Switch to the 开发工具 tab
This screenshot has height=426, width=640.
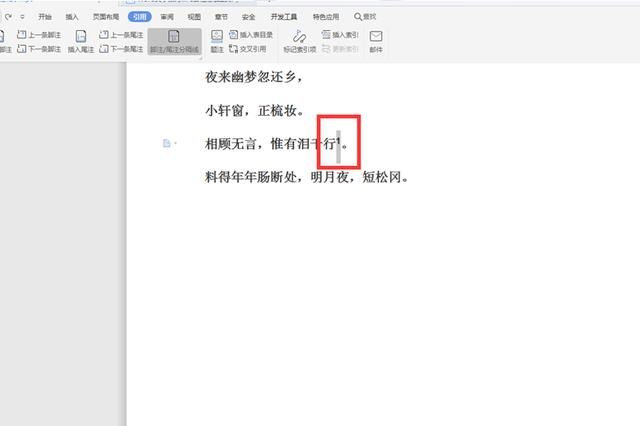coord(284,17)
